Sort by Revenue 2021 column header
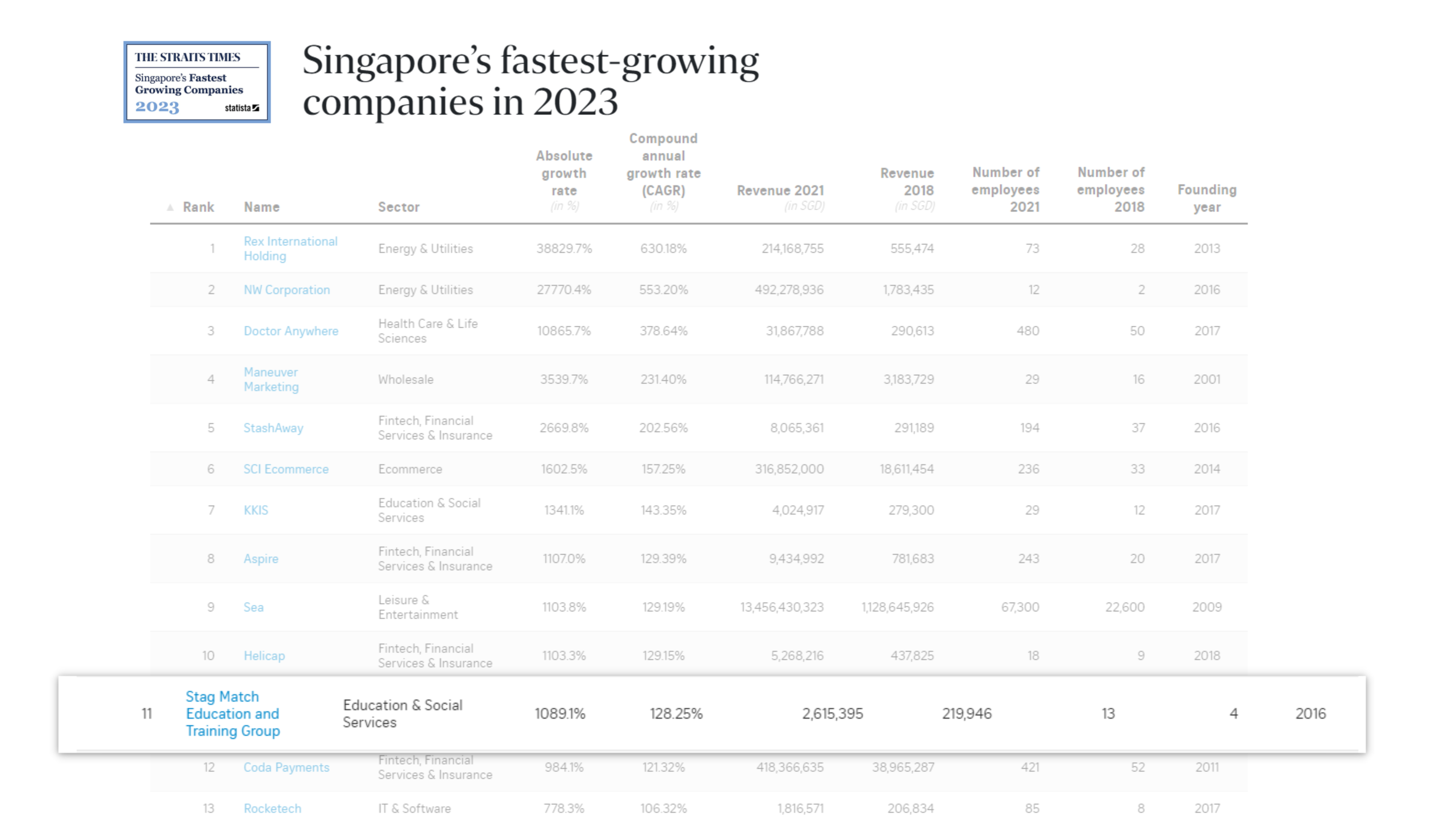 click(780, 197)
